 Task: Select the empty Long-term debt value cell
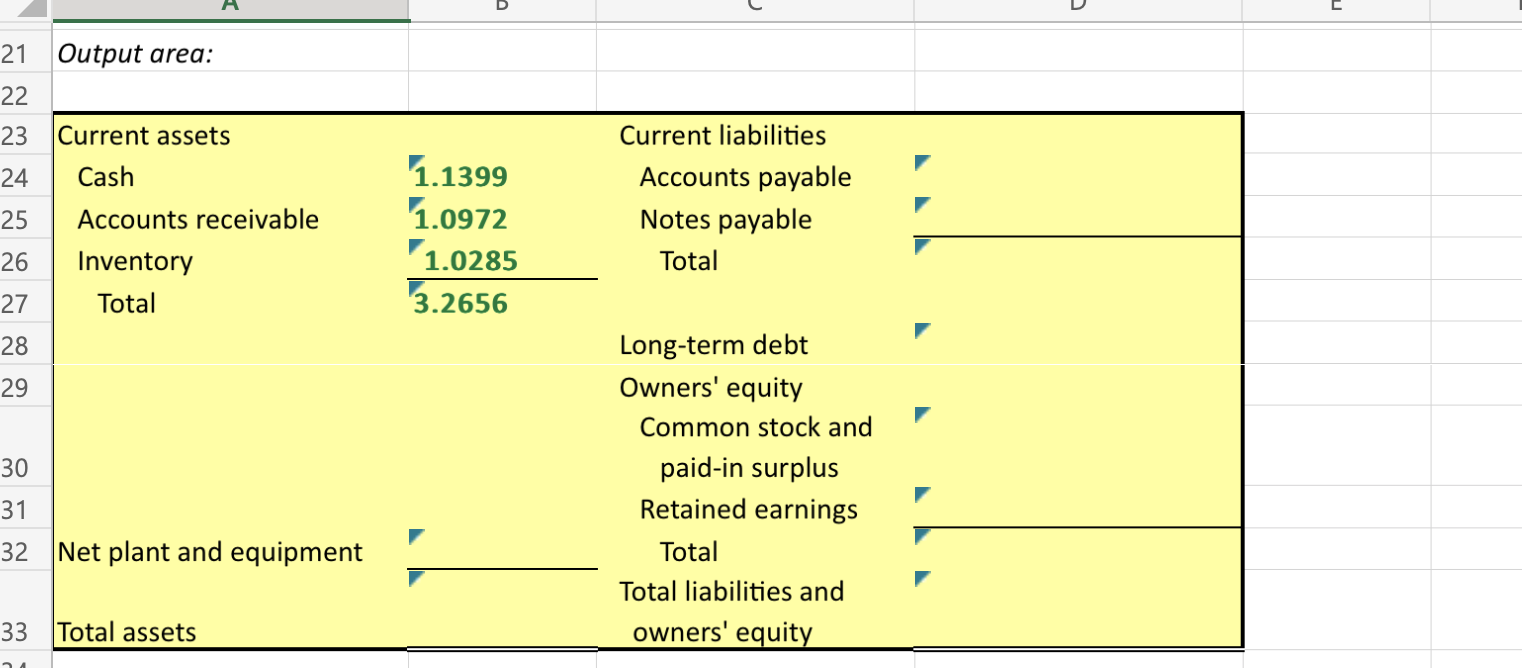[1078, 344]
